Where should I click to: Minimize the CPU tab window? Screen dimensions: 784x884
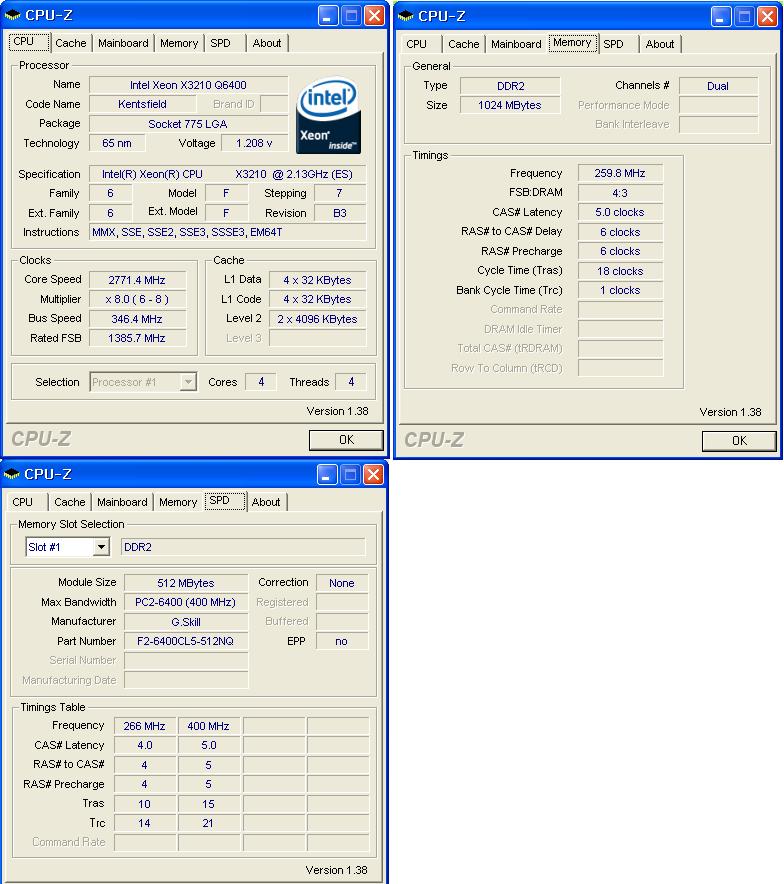pyautogui.click(x=328, y=16)
